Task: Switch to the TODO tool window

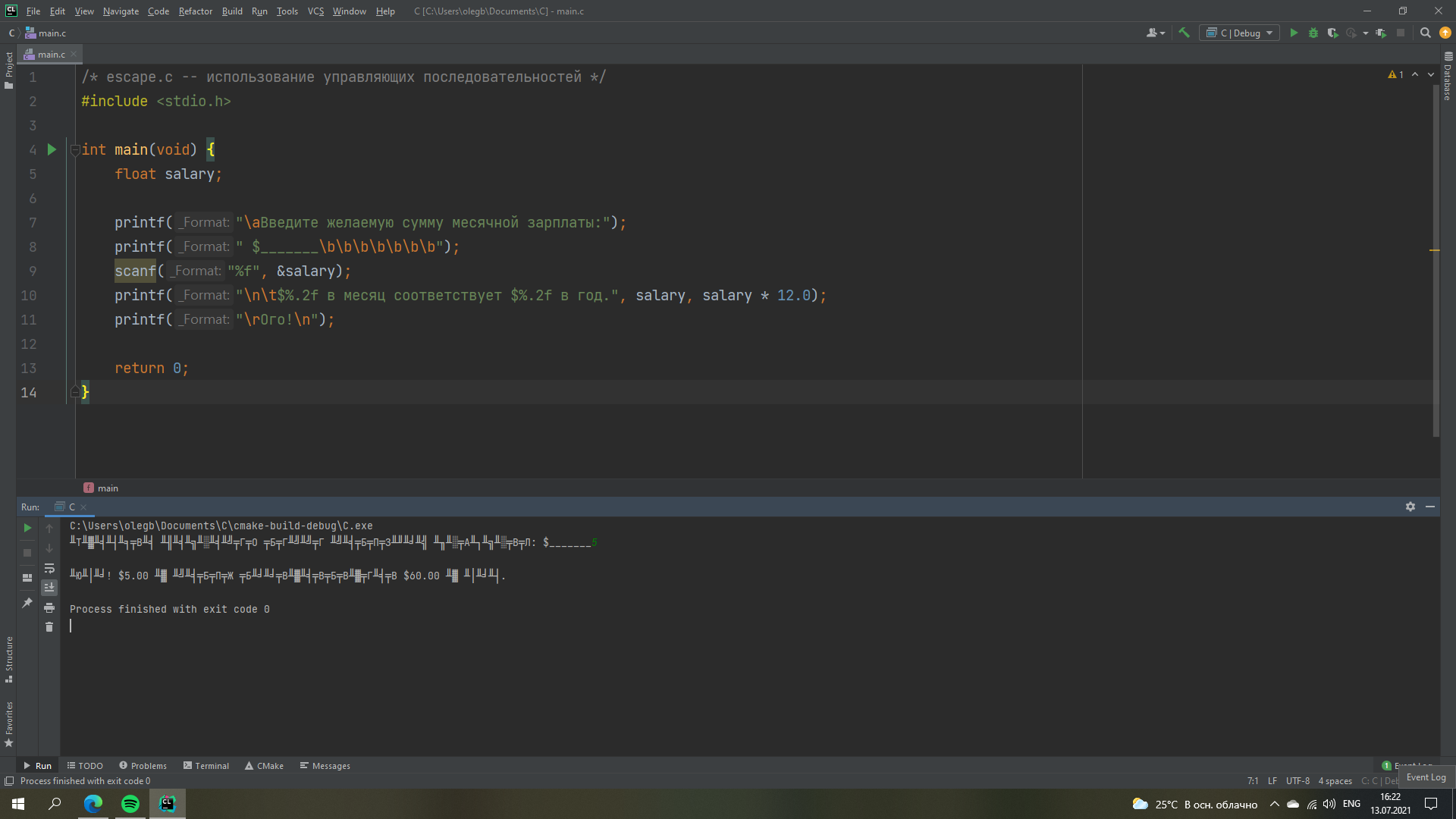Action: click(85, 766)
